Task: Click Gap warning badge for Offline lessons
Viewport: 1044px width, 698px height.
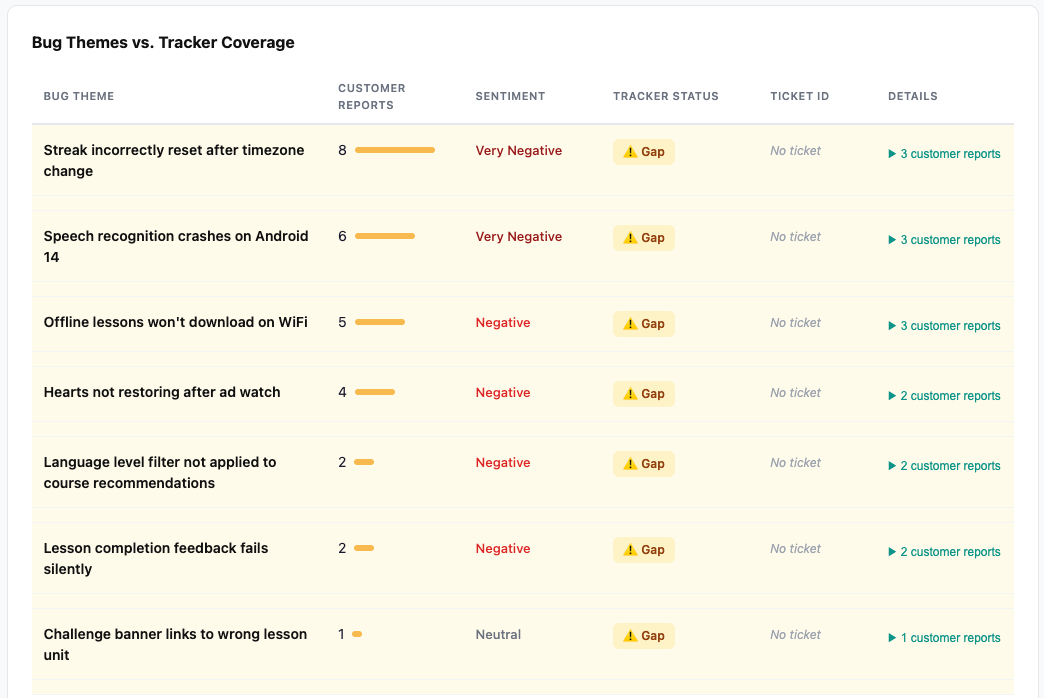Action: click(644, 324)
